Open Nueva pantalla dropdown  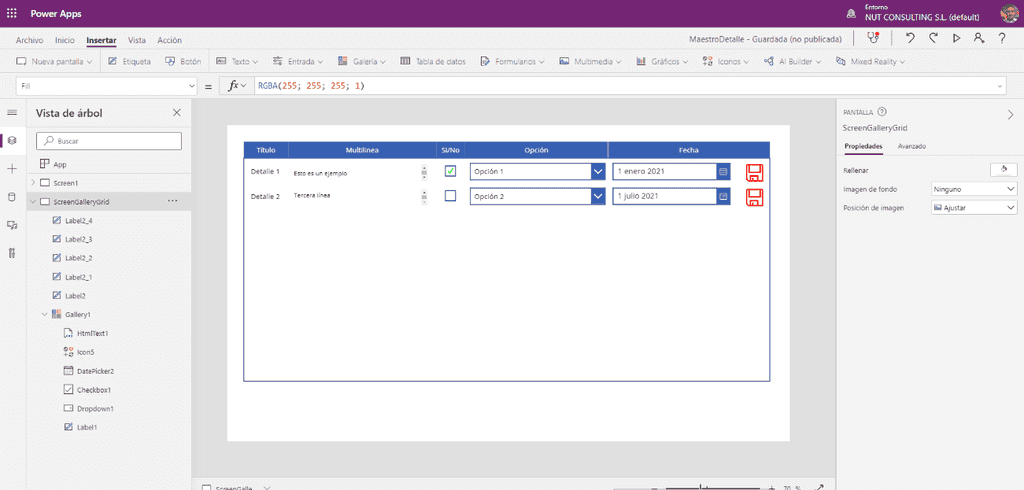coord(54,61)
